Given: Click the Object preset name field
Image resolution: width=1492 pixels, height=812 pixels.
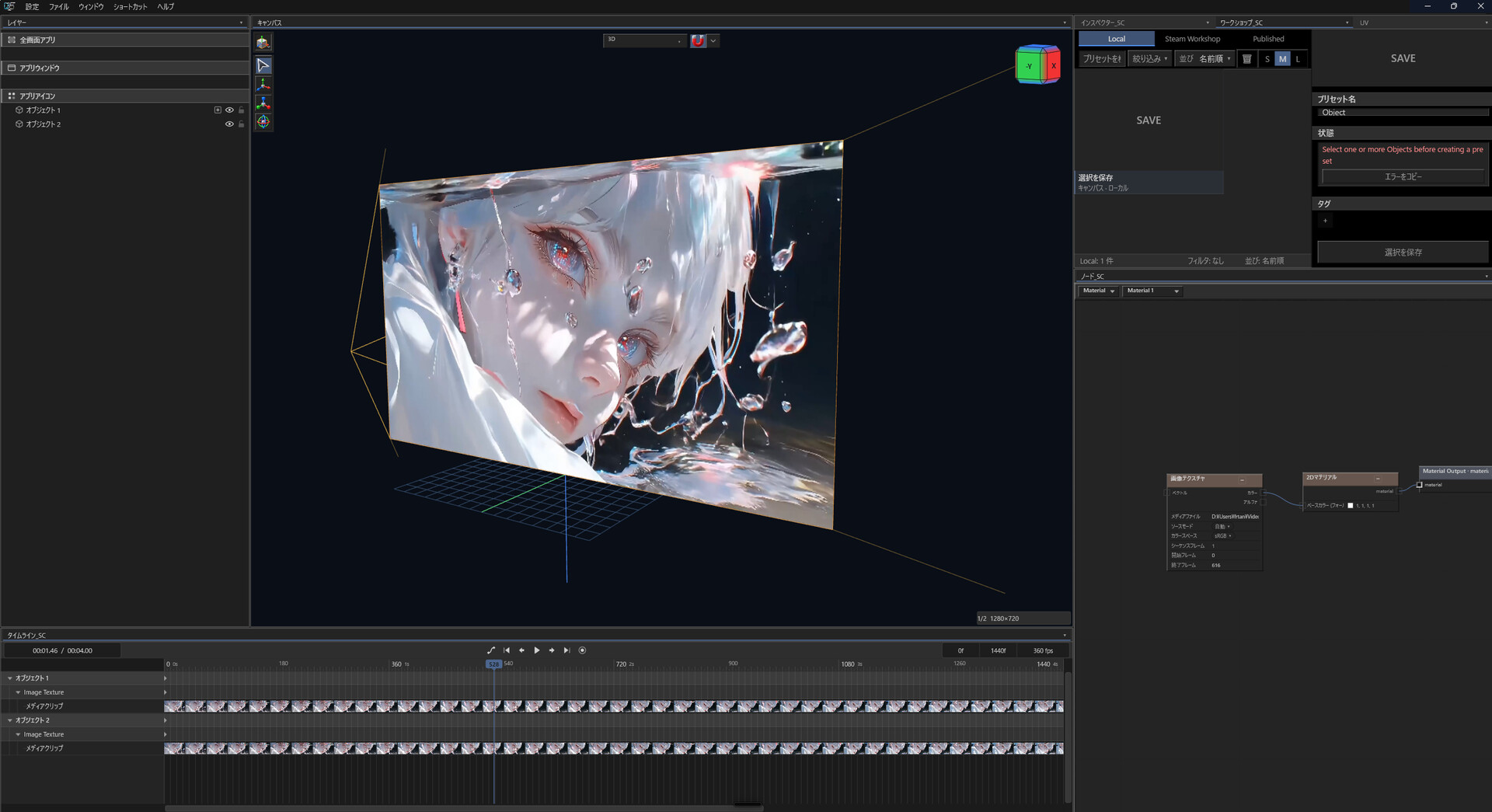Looking at the screenshot, I should click(x=1403, y=113).
